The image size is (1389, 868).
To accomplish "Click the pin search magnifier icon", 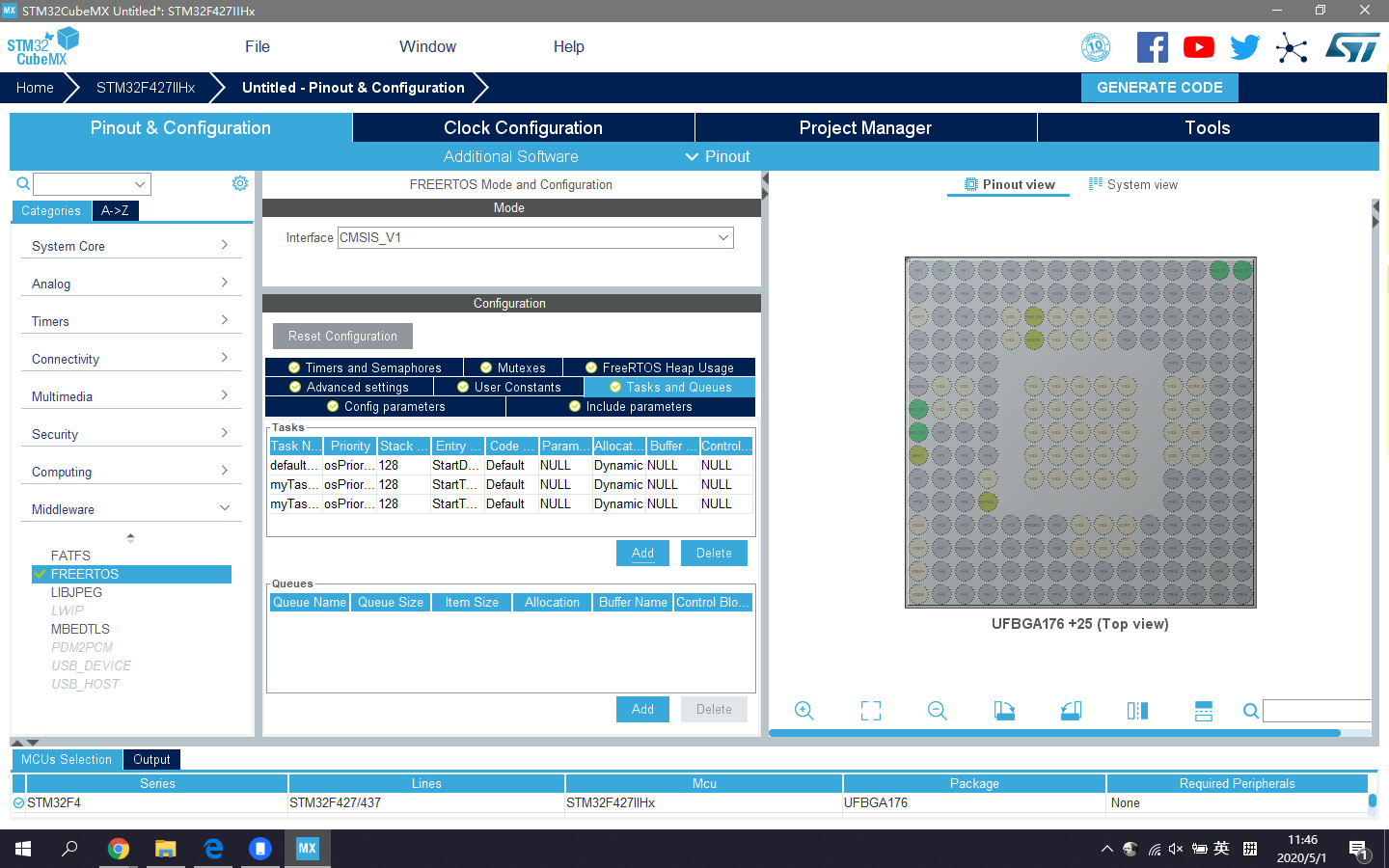I will click(1251, 711).
